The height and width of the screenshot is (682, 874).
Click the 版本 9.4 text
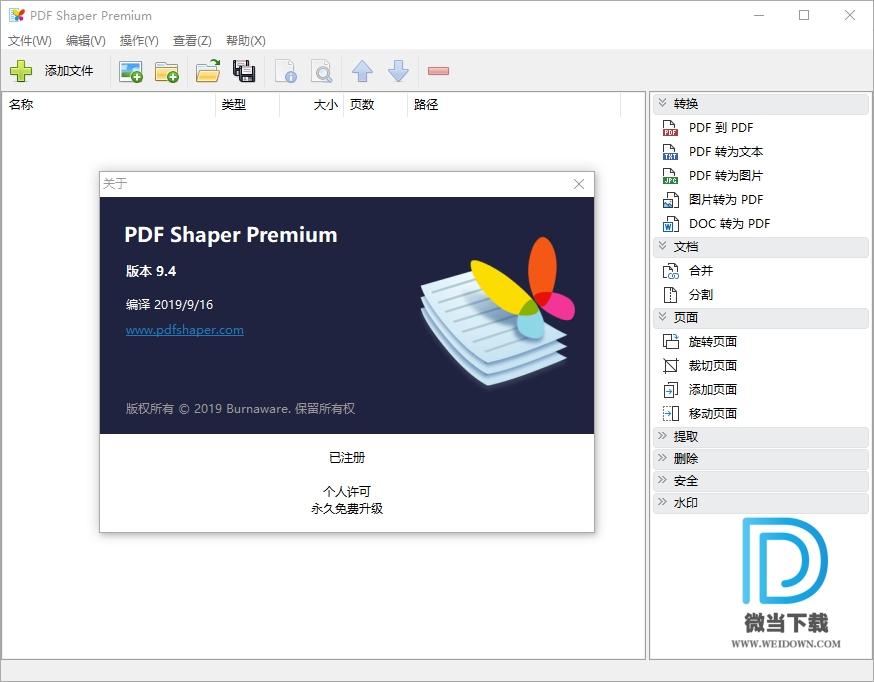[x=151, y=271]
